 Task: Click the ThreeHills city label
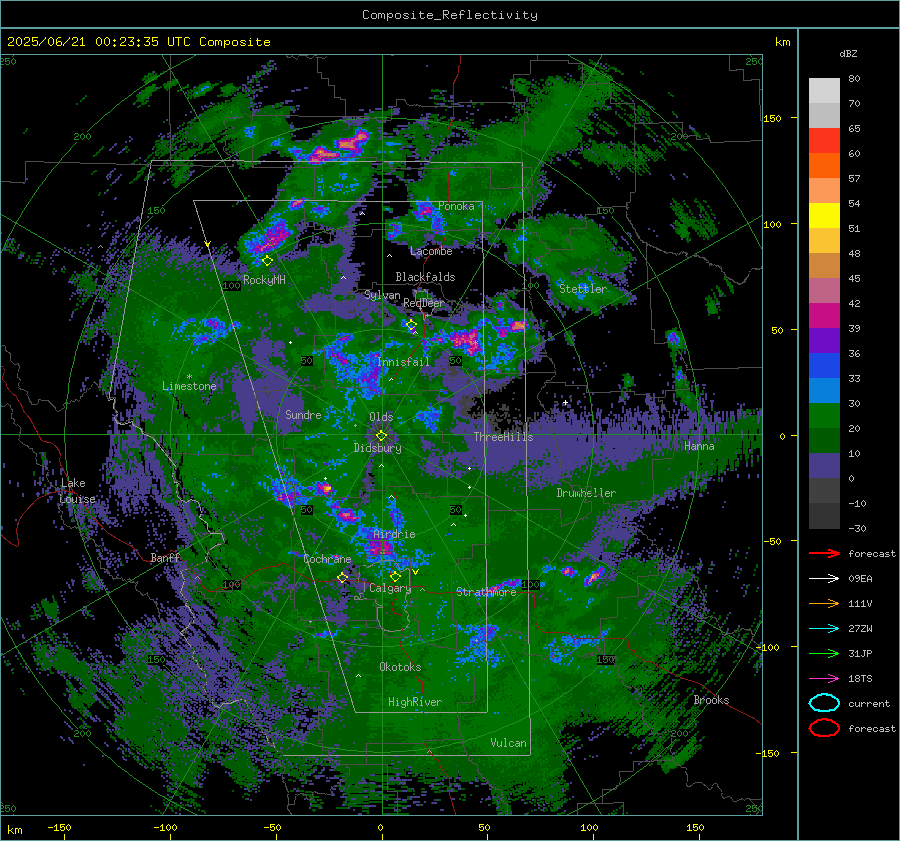tap(503, 437)
